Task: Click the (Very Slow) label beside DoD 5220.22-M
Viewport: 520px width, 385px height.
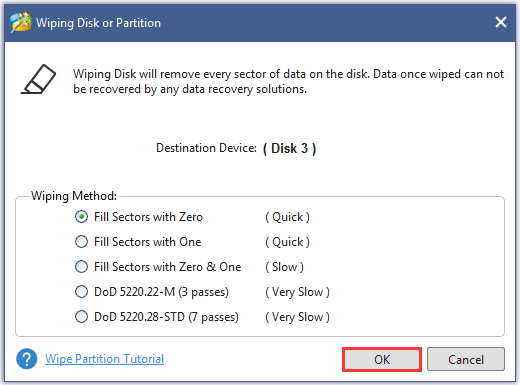Action: point(297,292)
